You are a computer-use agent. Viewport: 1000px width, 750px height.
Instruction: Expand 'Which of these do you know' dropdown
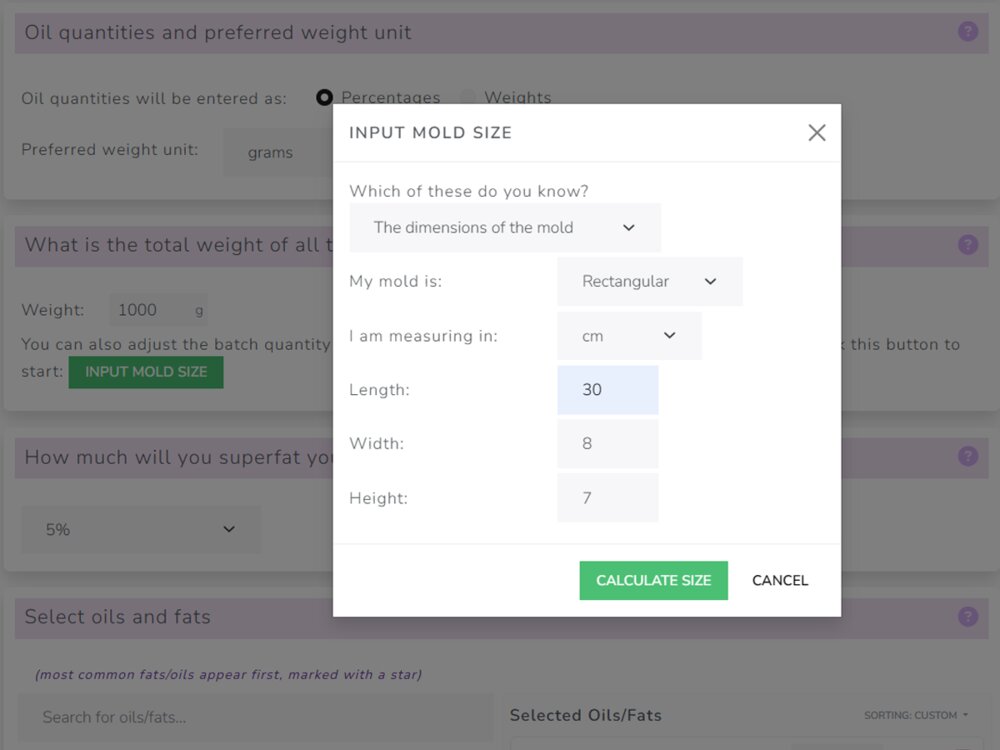point(505,228)
